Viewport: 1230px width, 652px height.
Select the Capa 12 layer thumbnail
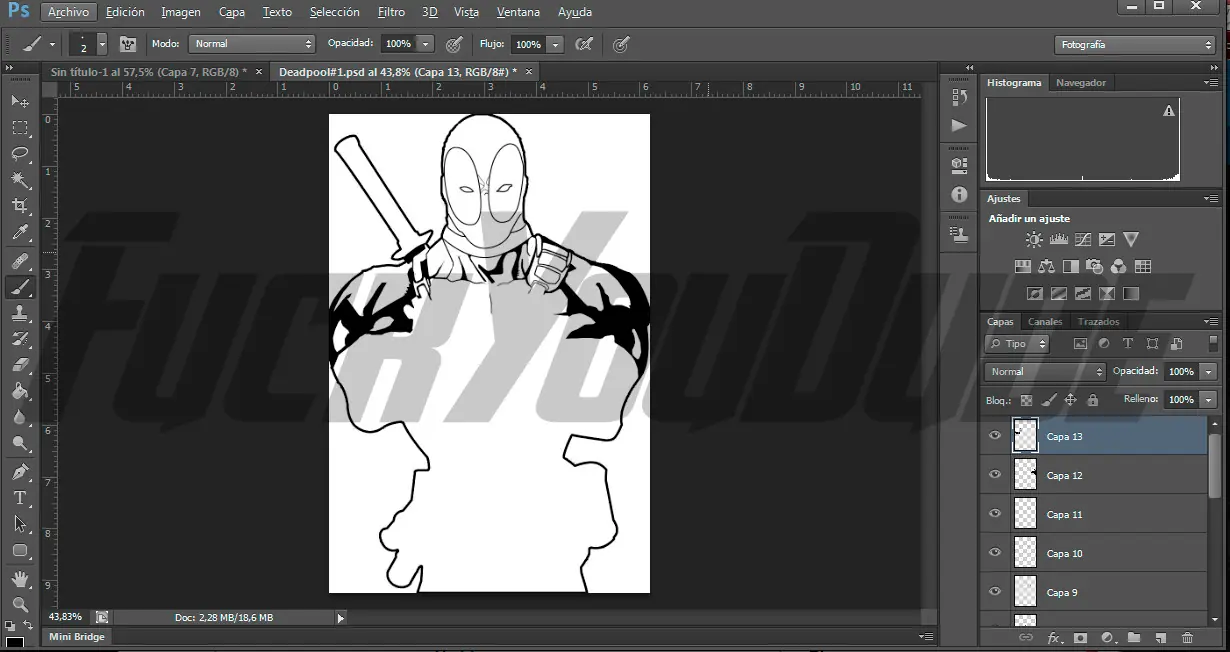[x=1025, y=475]
